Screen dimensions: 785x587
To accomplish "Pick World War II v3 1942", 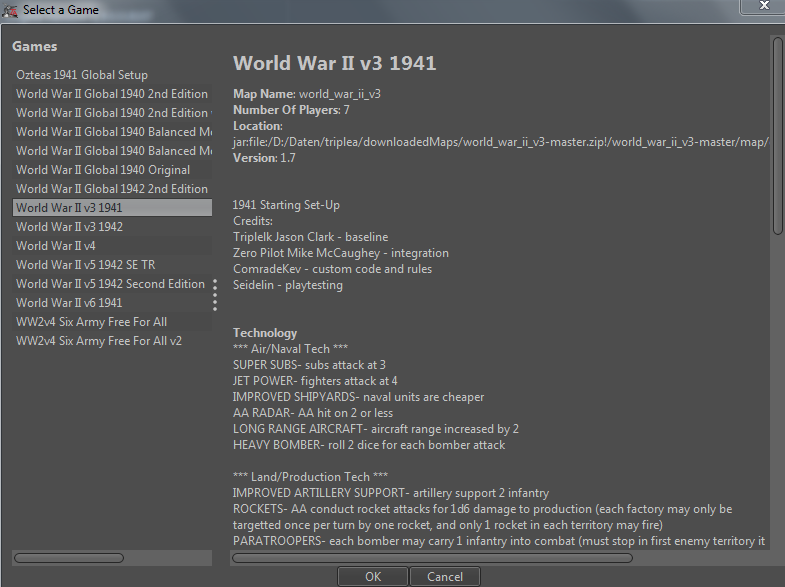I will coord(112,227).
